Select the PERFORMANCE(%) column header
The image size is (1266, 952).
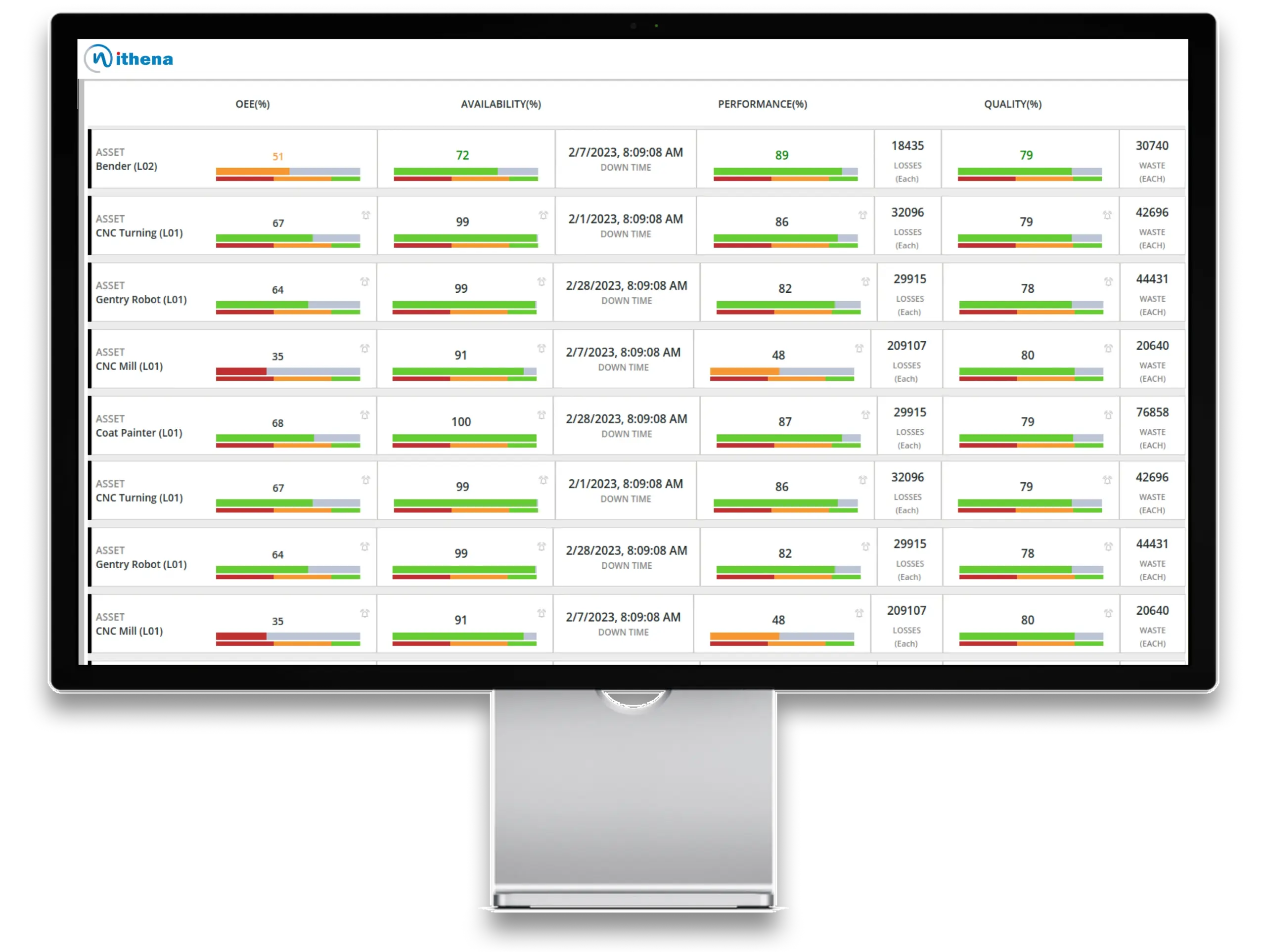[763, 104]
